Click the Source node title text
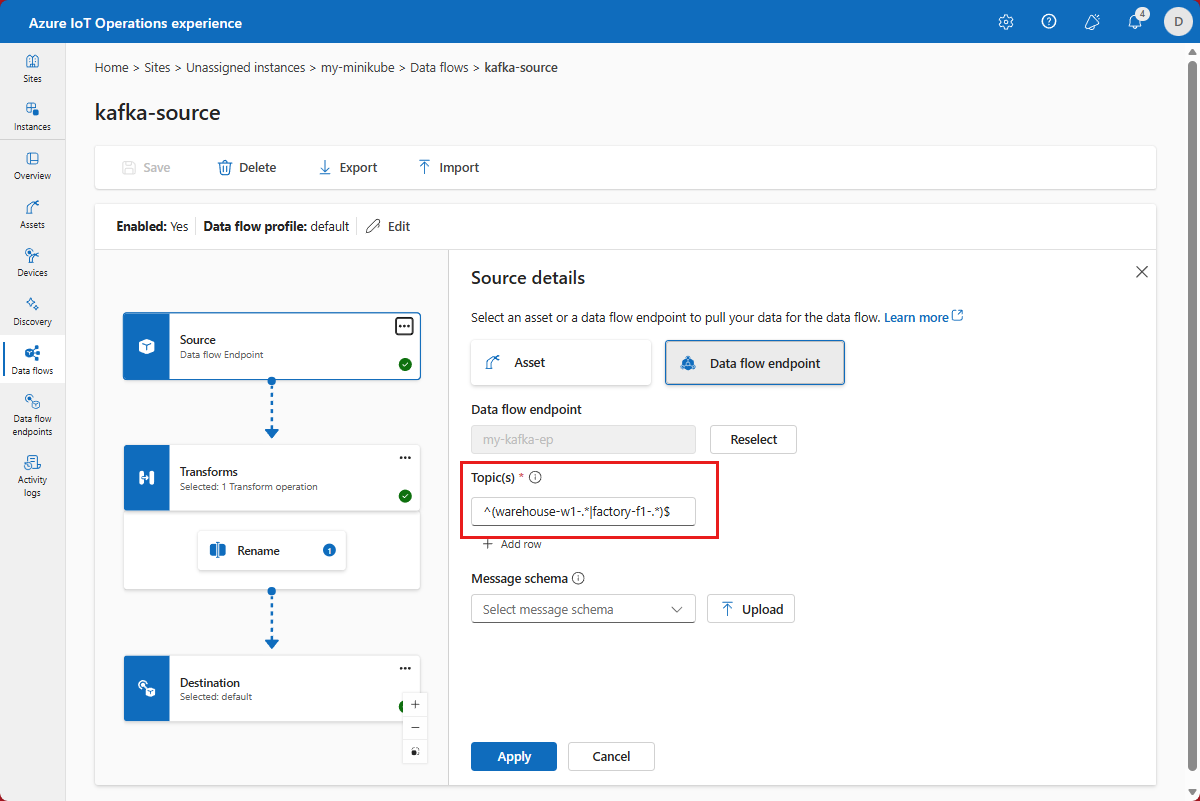Viewport: 1200px width, 801px height. tap(198, 340)
